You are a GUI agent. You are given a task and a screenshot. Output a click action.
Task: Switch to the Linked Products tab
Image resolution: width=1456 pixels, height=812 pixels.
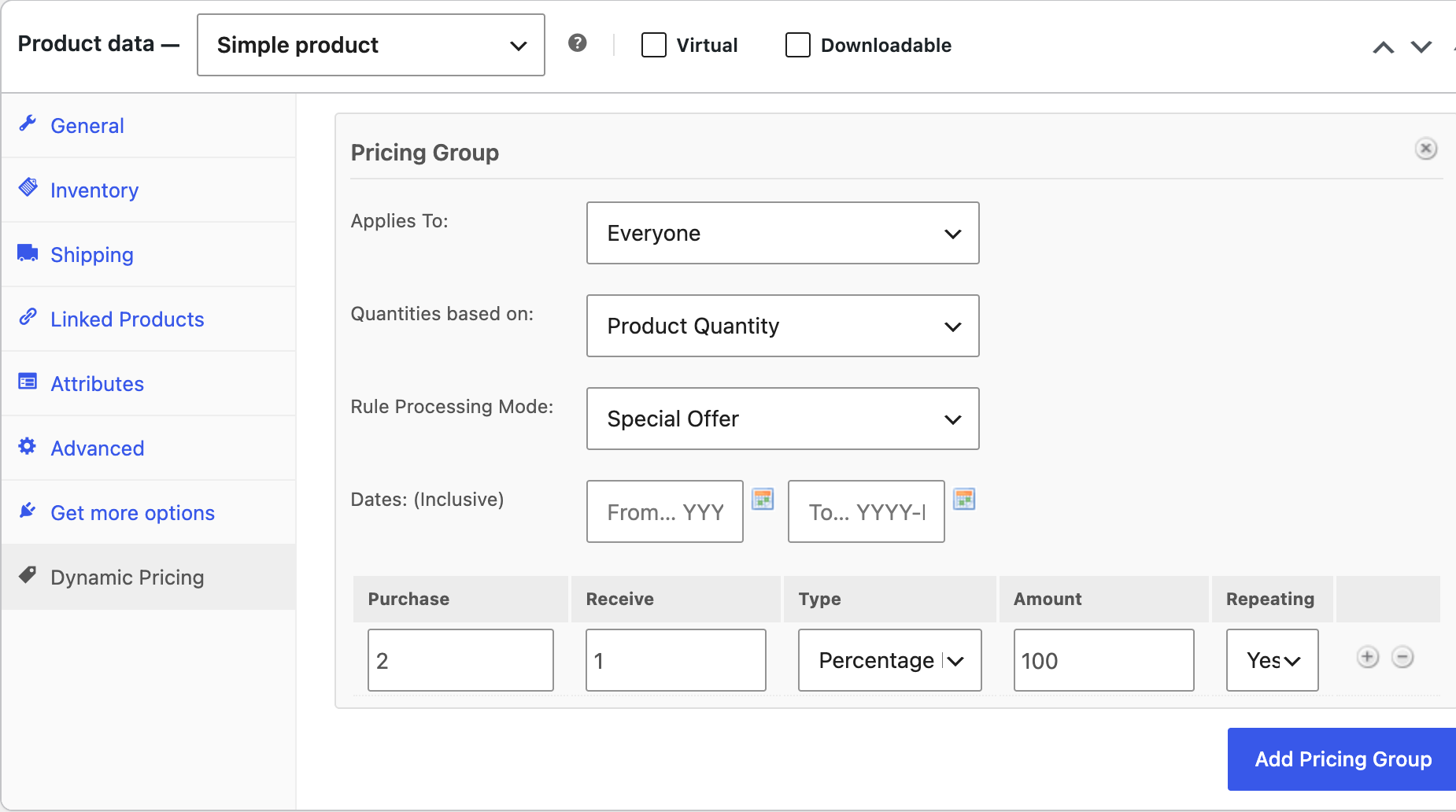tap(149, 319)
